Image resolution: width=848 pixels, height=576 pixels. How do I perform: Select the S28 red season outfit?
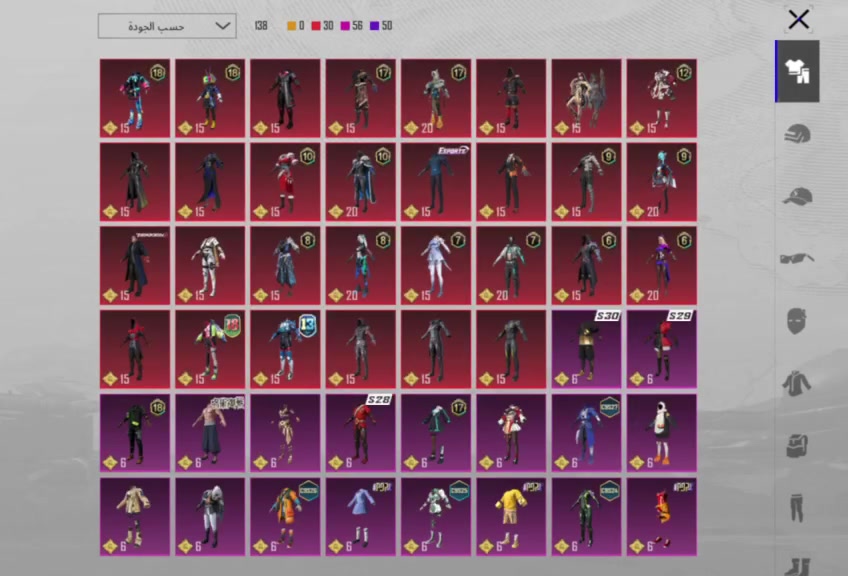point(361,433)
